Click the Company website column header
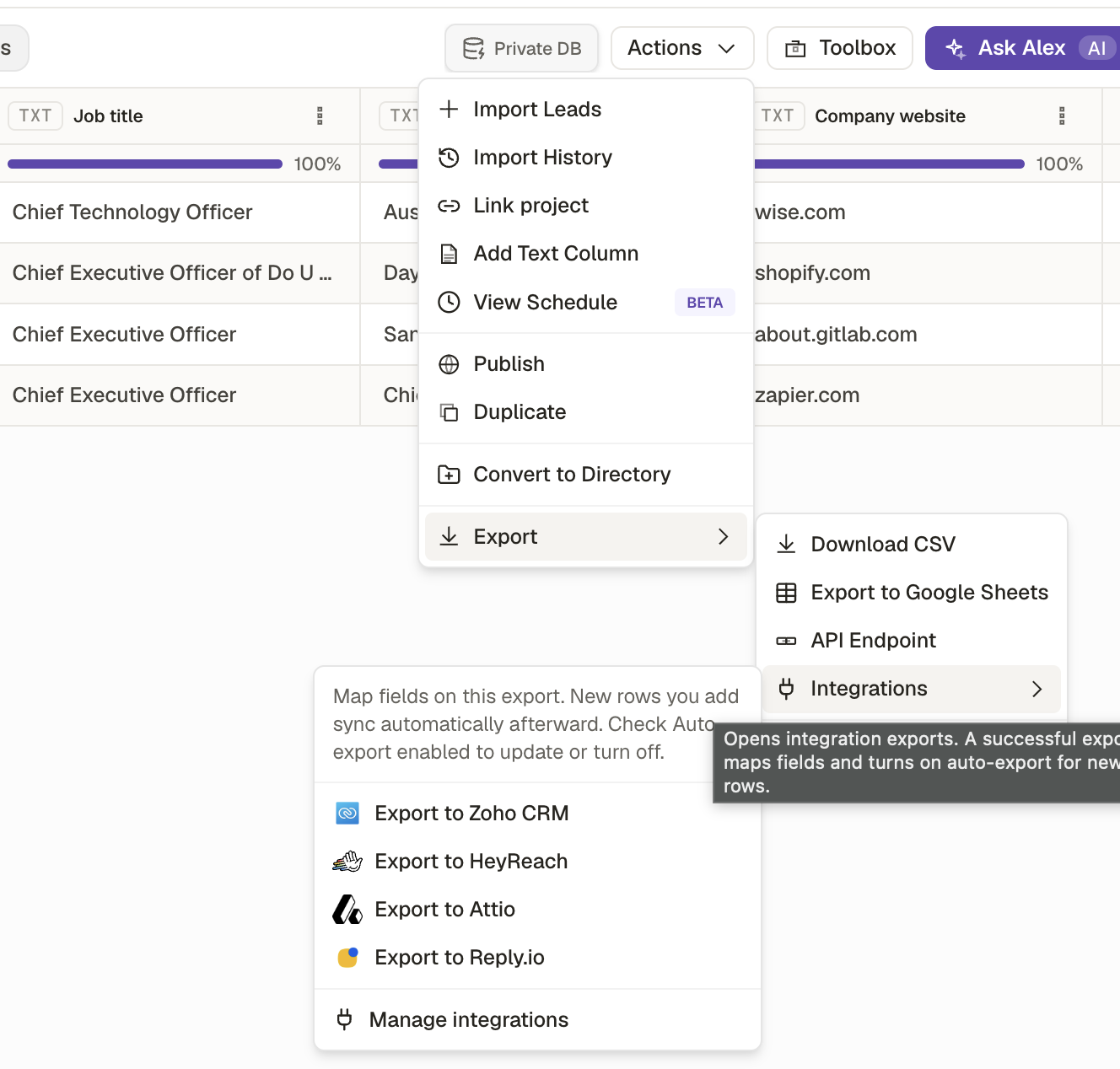The height and width of the screenshot is (1069, 1120). point(929,115)
